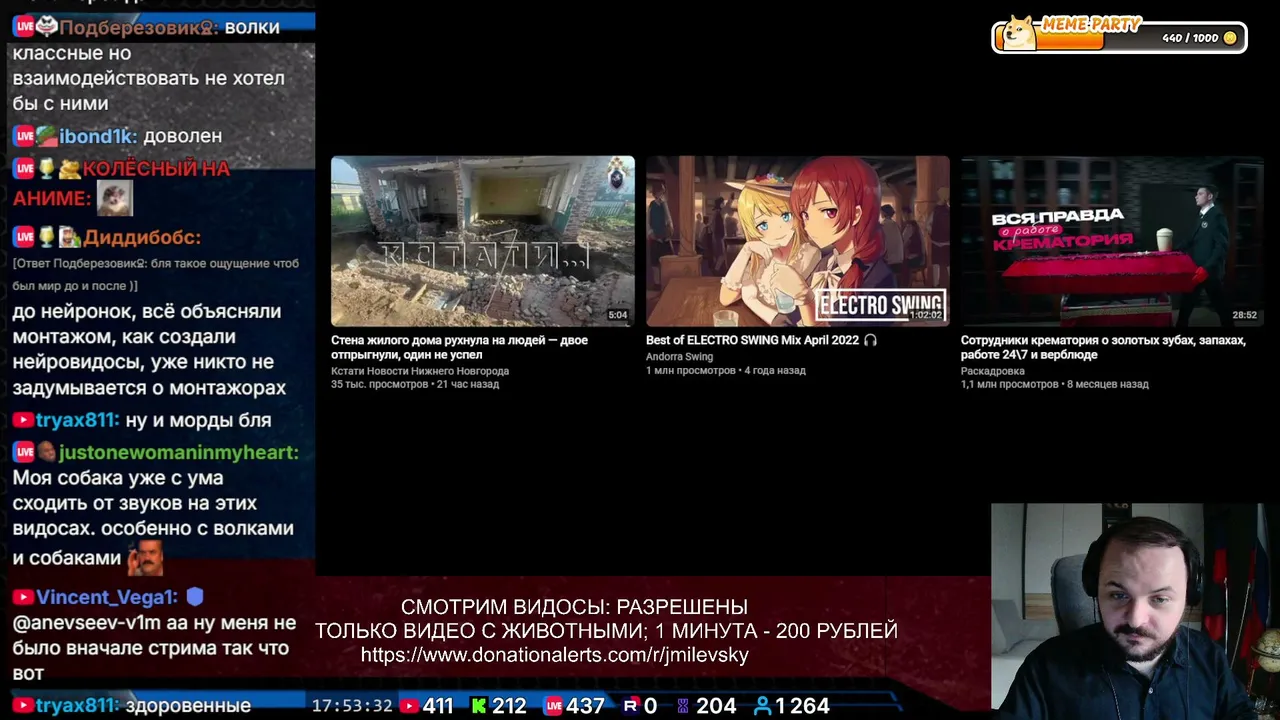Click the stream clock reading 17:53:32
The image size is (1280, 720).
point(352,706)
